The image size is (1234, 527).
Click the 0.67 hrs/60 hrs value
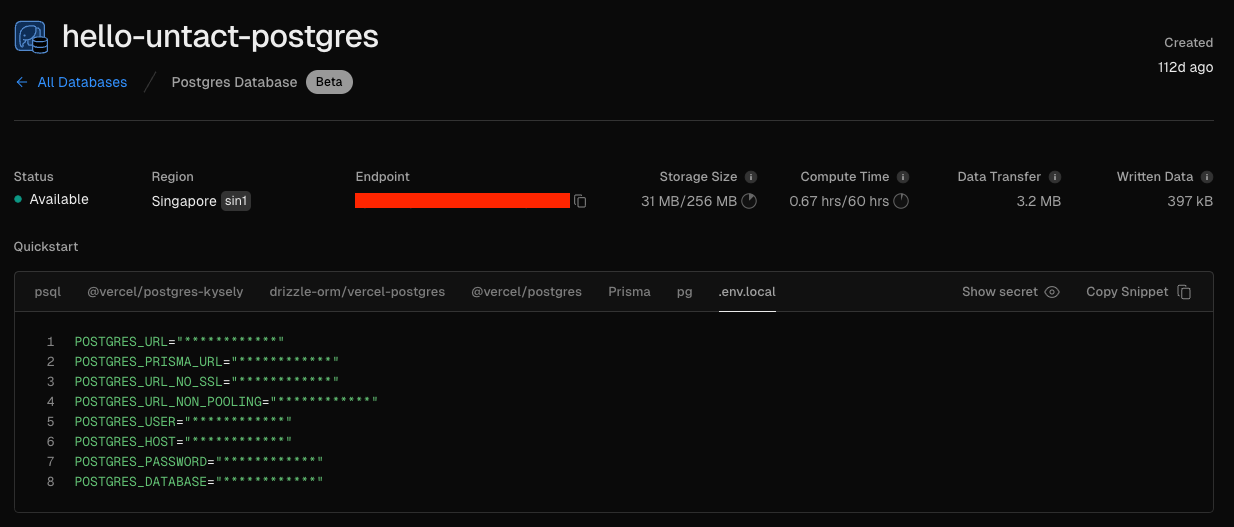pos(839,201)
